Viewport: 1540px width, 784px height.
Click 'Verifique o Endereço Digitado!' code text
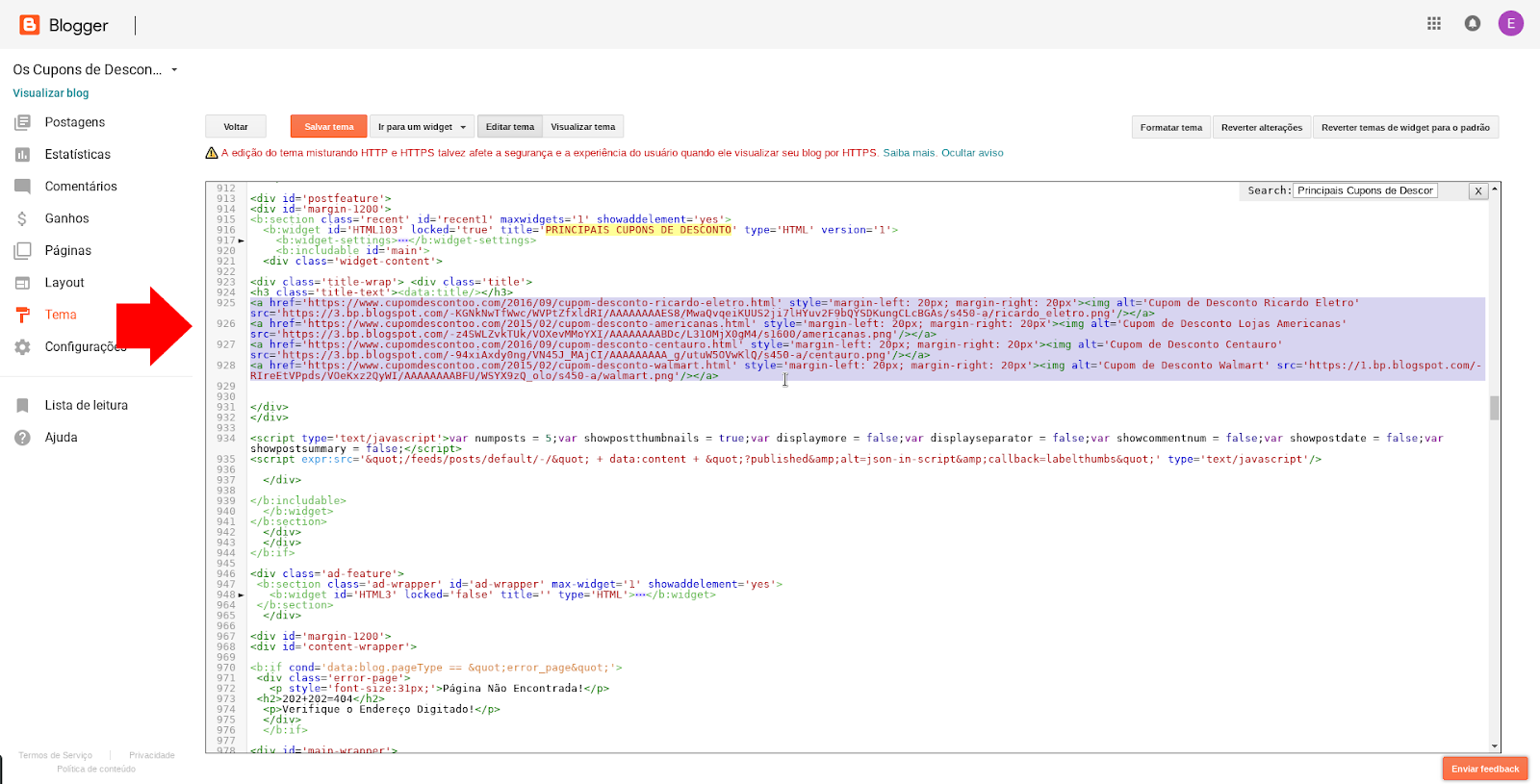pos(378,710)
